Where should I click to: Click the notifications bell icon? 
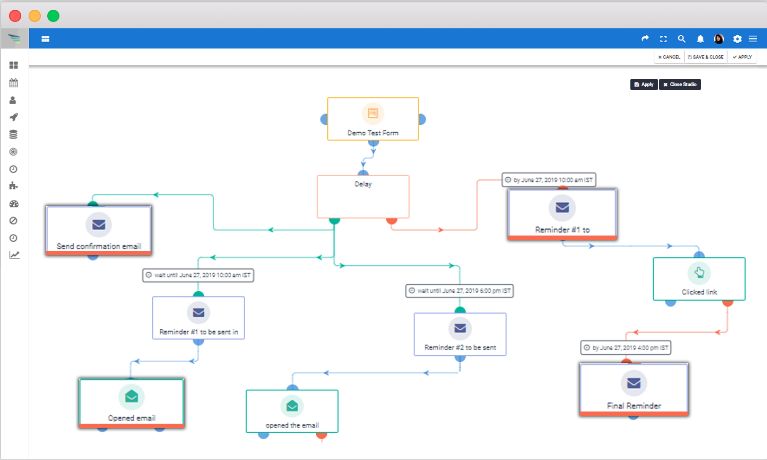click(699, 39)
